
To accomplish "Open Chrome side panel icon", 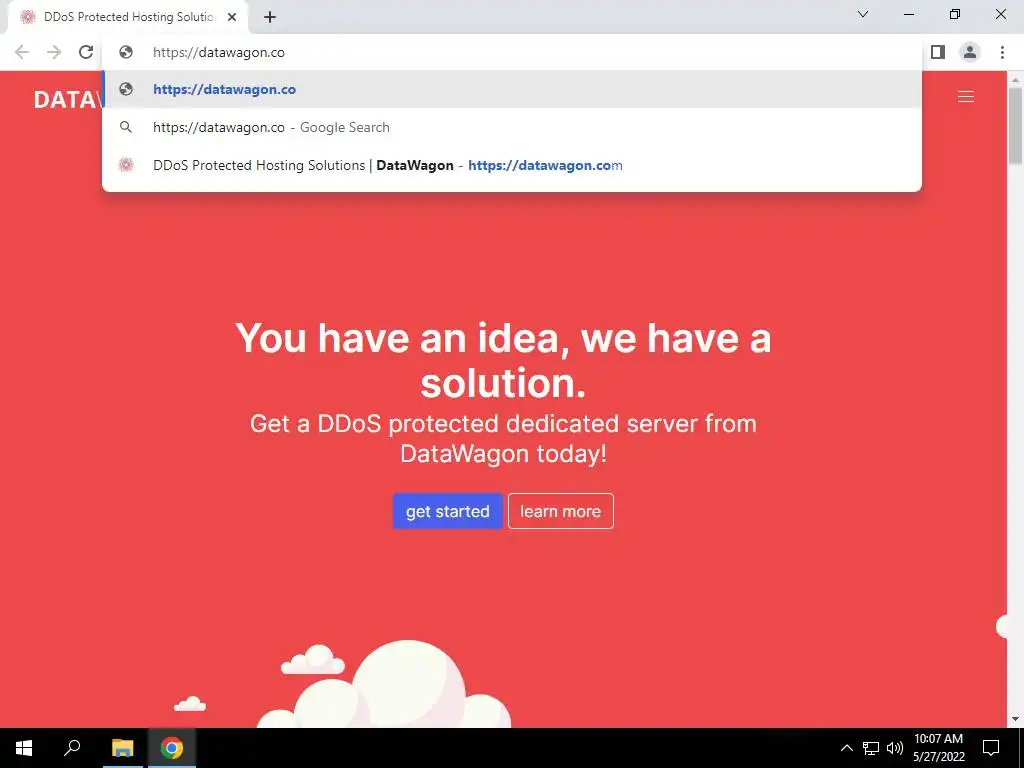I will tap(938, 52).
